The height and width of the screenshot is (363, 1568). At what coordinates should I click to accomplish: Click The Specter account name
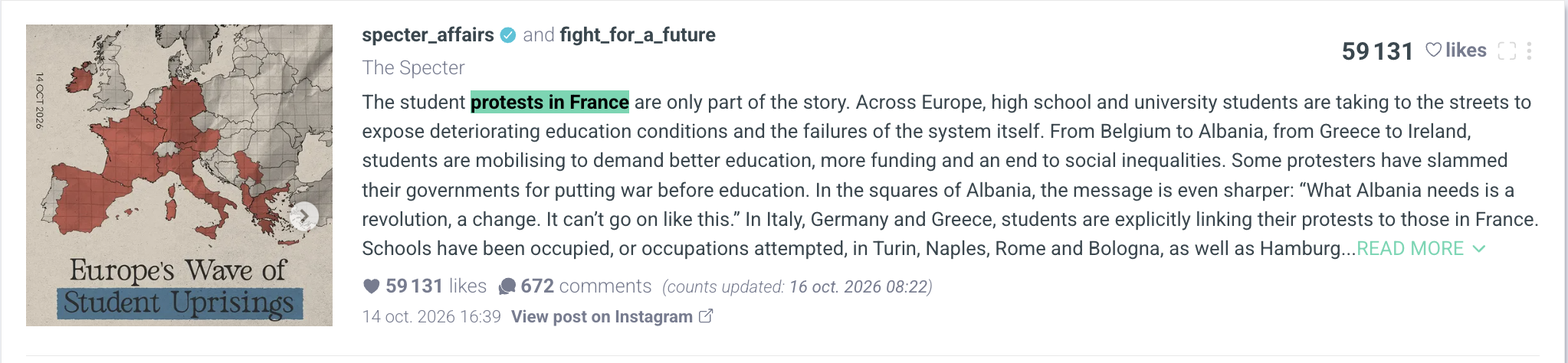click(413, 68)
